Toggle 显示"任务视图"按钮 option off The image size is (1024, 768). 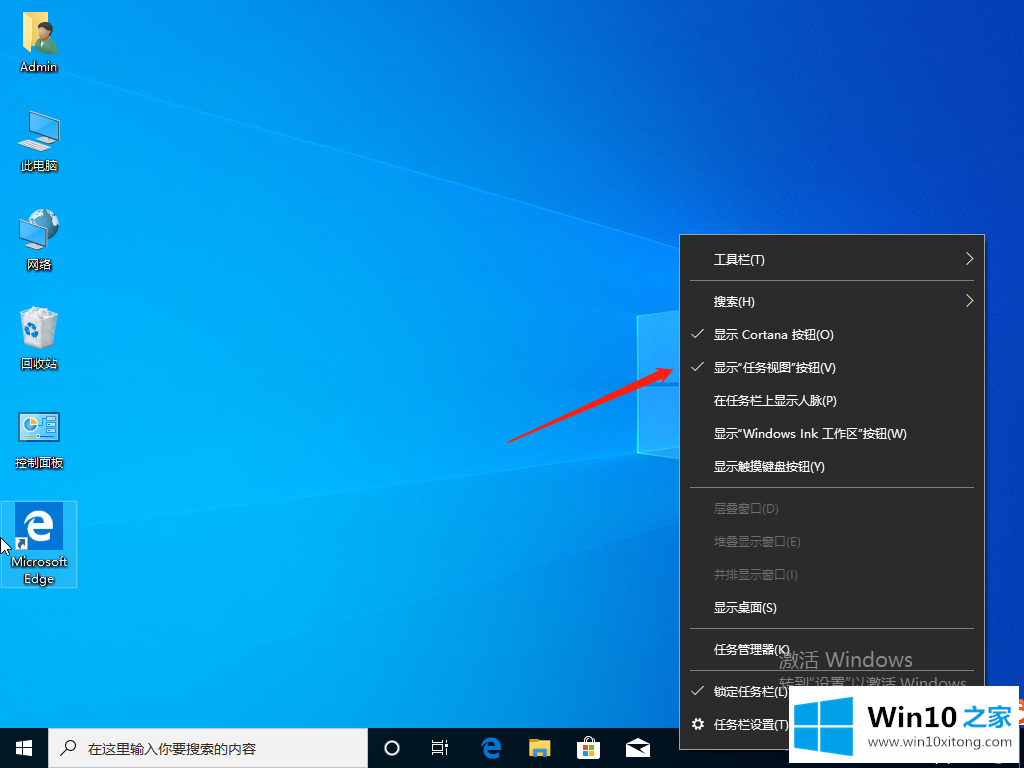[774, 368]
